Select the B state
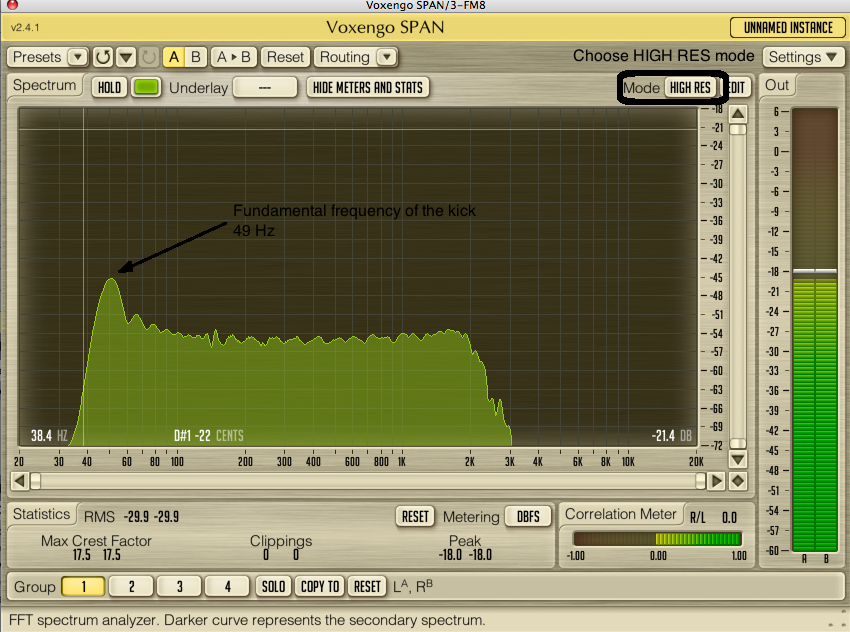Image resolution: width=850 pixels, height=632 pixels. (x=196, y=57)
